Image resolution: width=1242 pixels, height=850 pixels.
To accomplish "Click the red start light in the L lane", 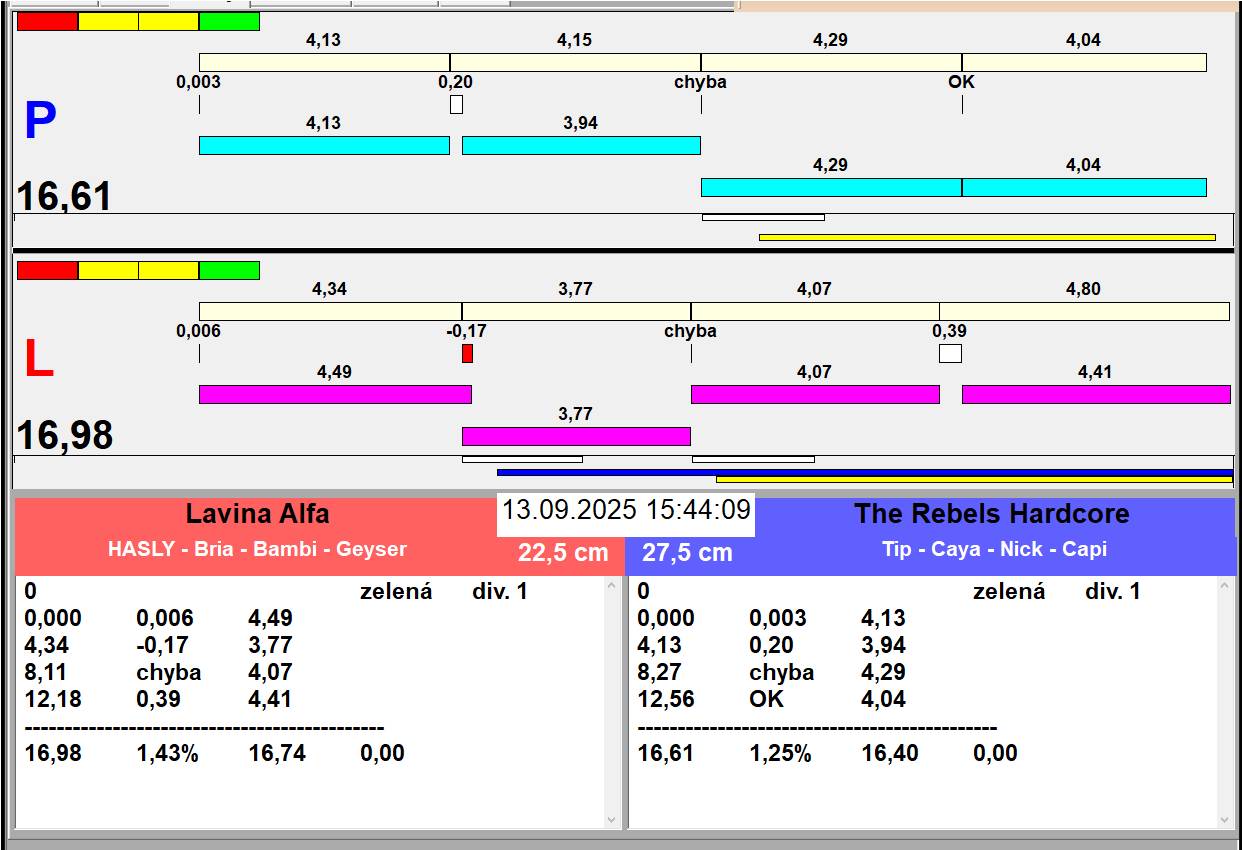I will click(48, 270).
